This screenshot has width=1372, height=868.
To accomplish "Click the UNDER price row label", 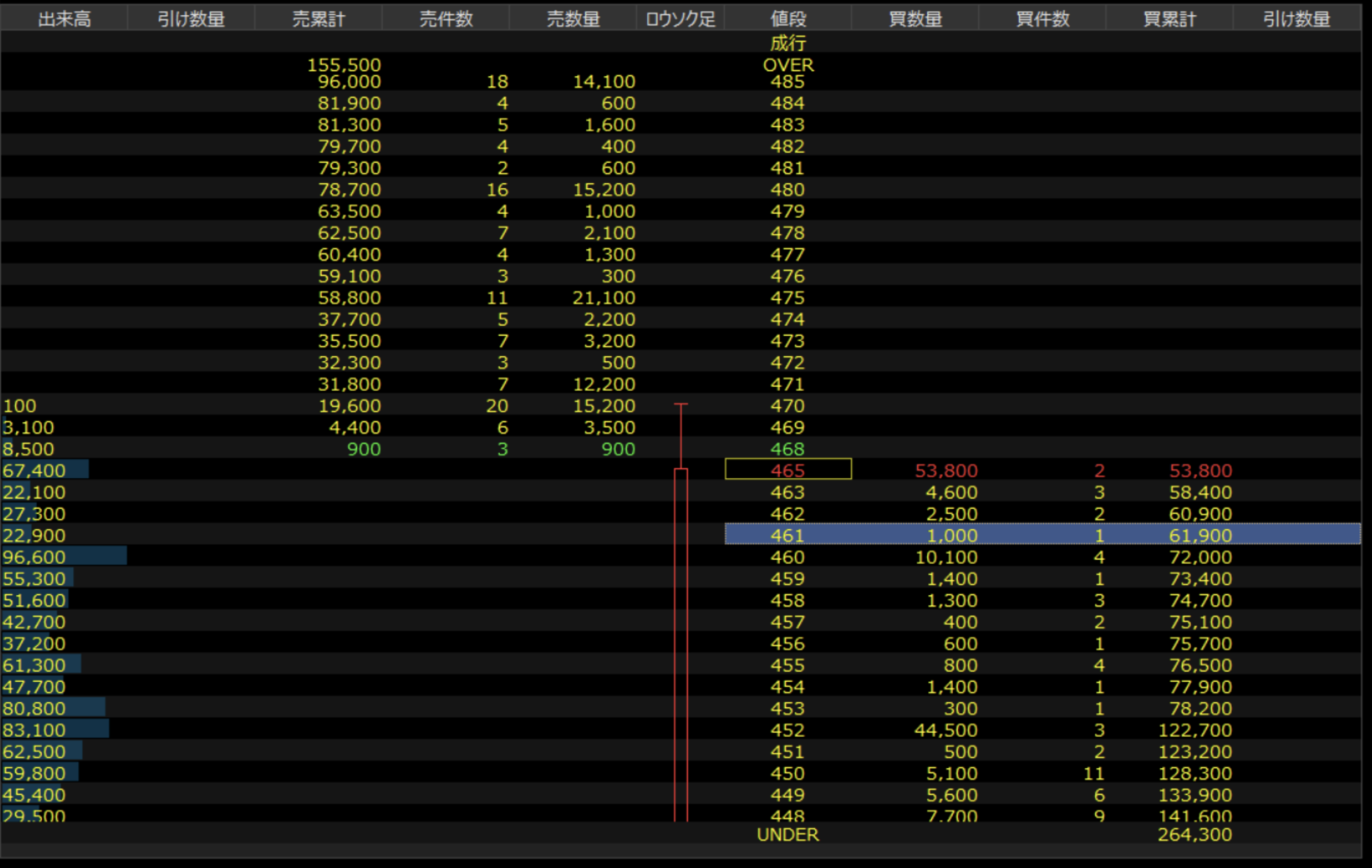I will (787, 834).
